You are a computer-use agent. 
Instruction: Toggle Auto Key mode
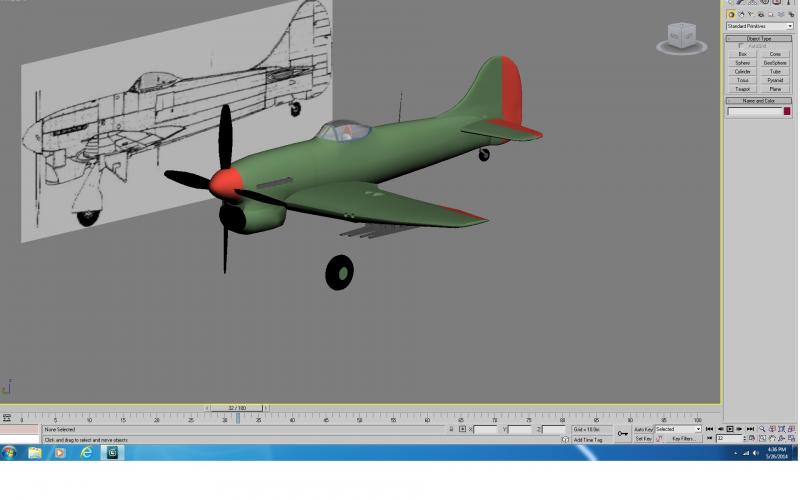click(643, 430)
